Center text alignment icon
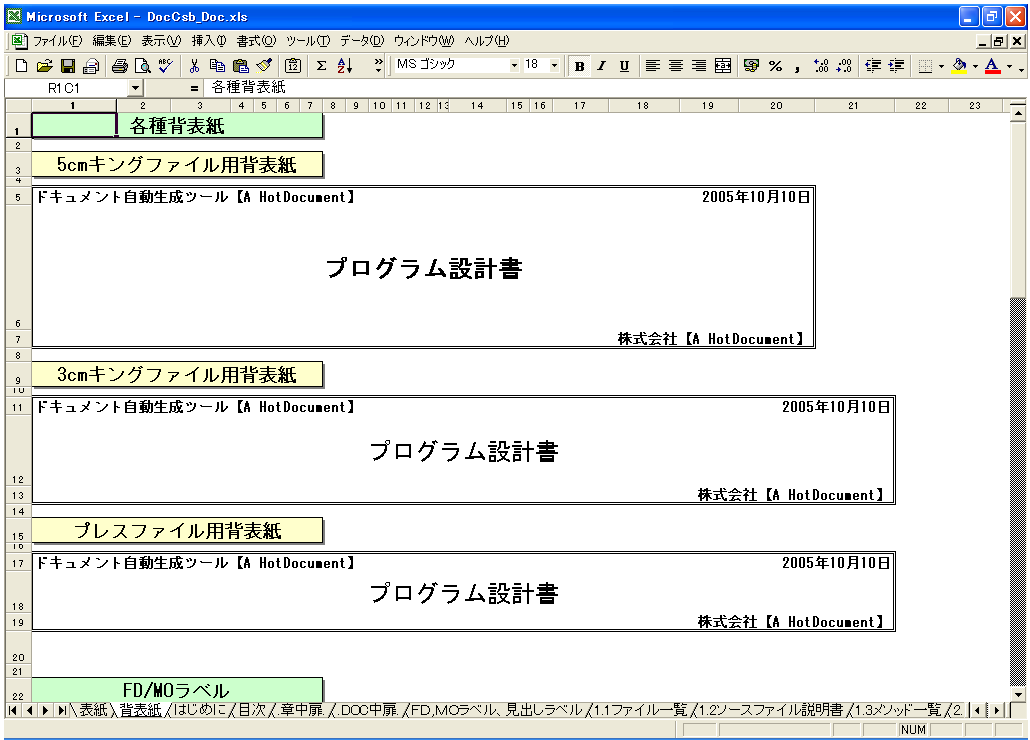The image size is (1030, 740). pos(676,66)
